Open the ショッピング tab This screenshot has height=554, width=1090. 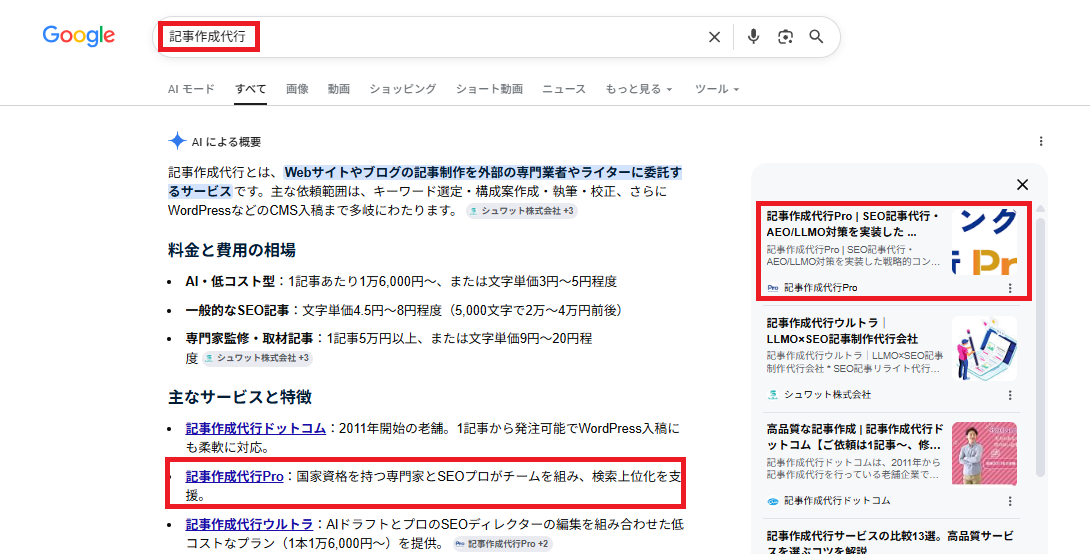[x=402, y=89]
